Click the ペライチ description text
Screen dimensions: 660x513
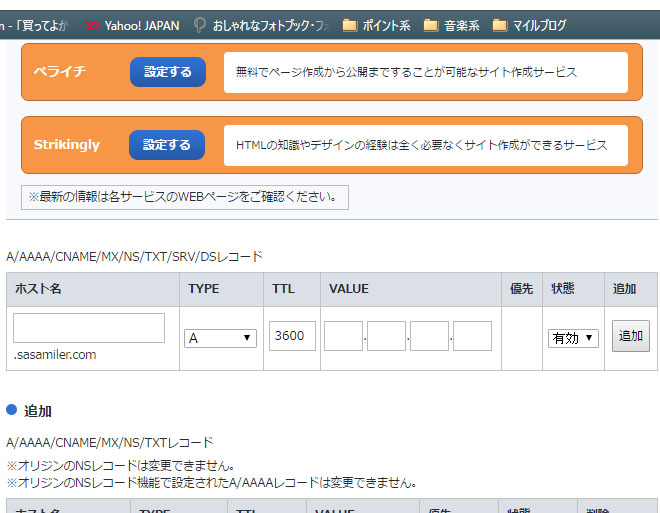pyautogui.click(x=406, y=72)
